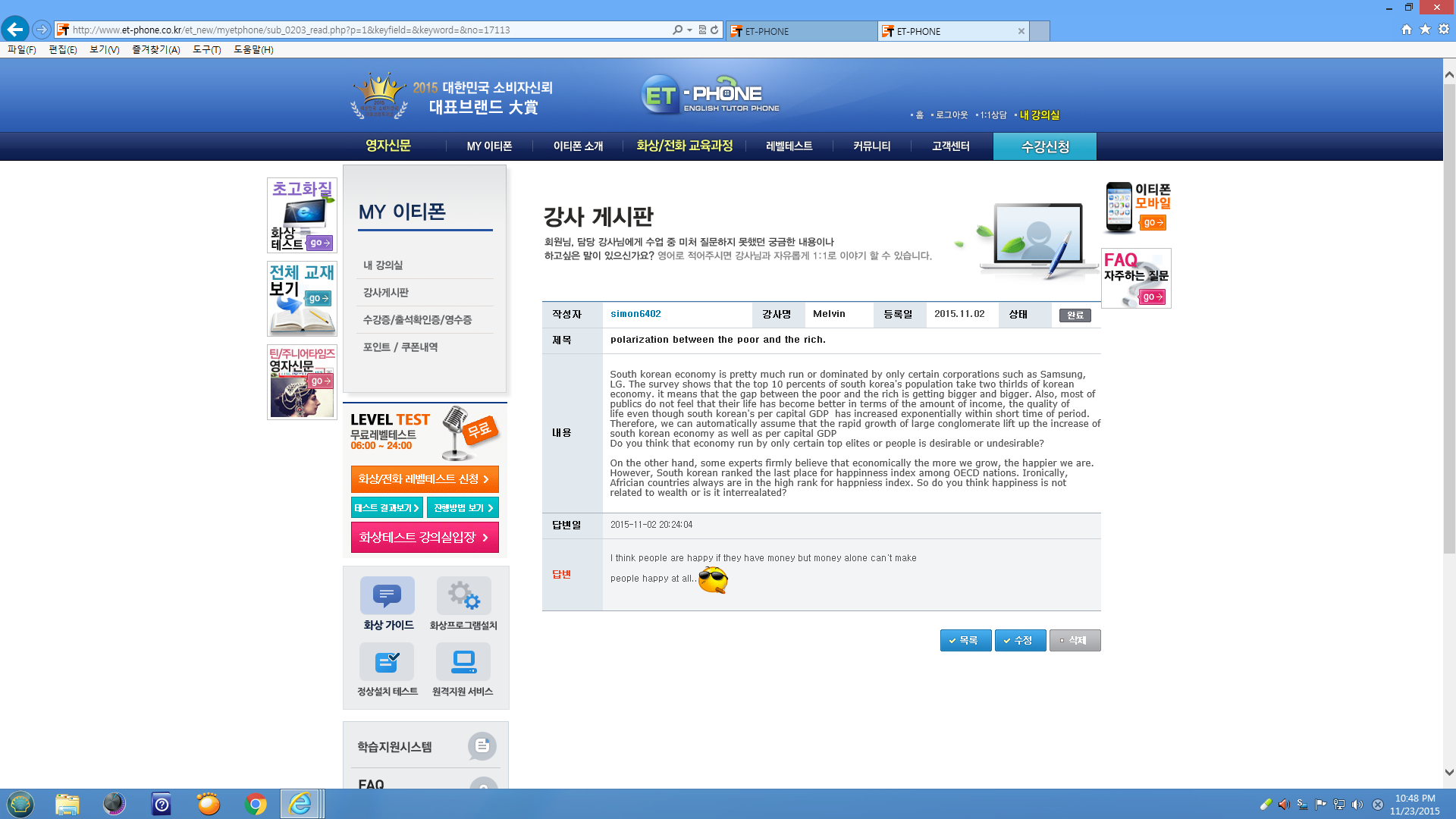Open 화상프로그램설치 gear icon
Screen dimensions: 1456x819
click(x=463, y=595)
